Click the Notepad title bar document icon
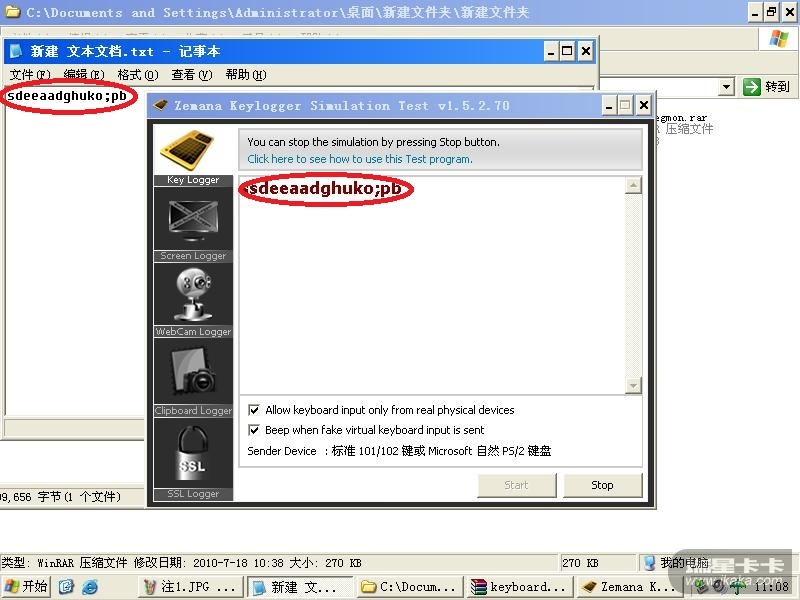Image resolution: width=800 pixels, height=600 pixels. 15,51
